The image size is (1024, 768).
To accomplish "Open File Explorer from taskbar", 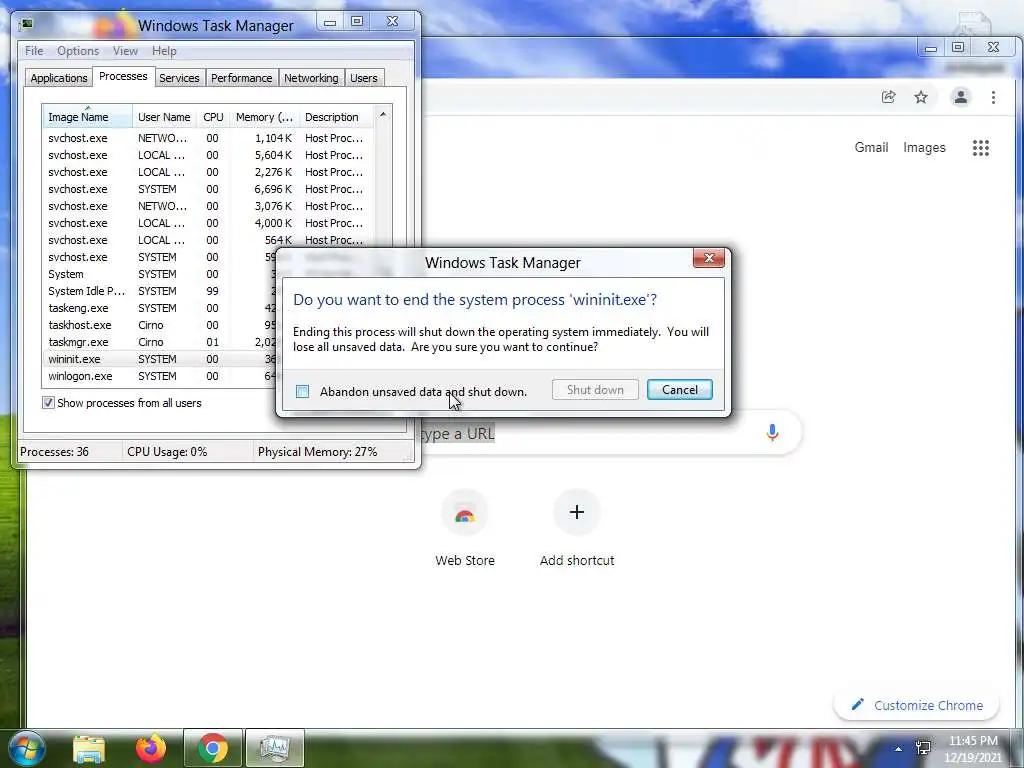I will [x=89, y=749].
